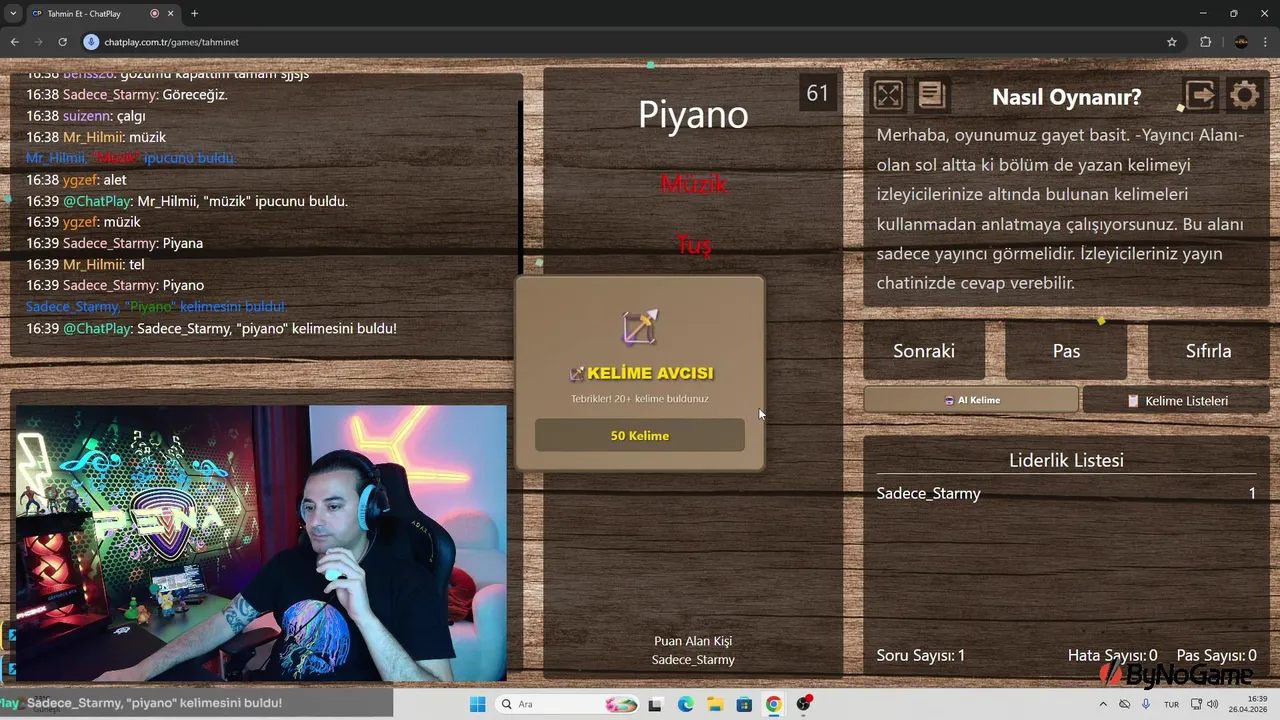This screenshot has width=1280, height=720.
Task: Click the cloud sync-off tray icon
Action: click(1125, 704)
